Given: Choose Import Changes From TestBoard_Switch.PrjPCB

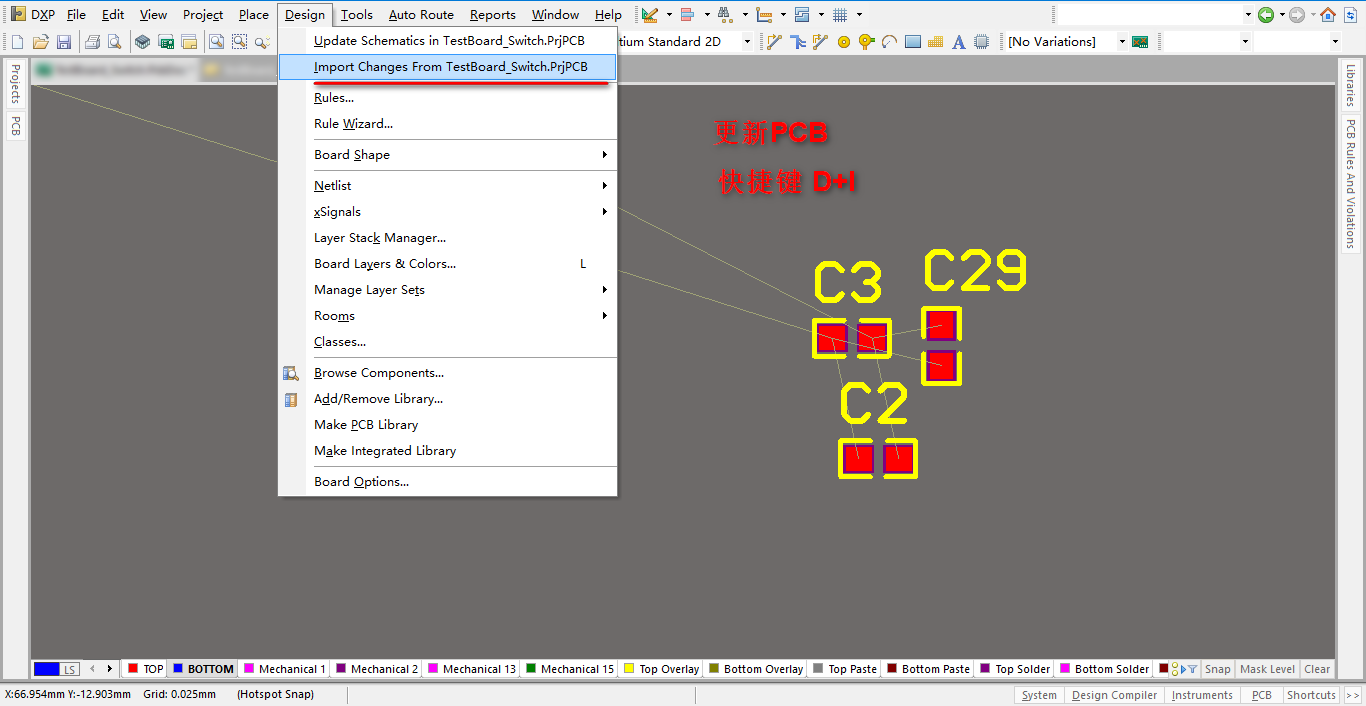Looking at the screenshot, I should click(x=450, y=67).
